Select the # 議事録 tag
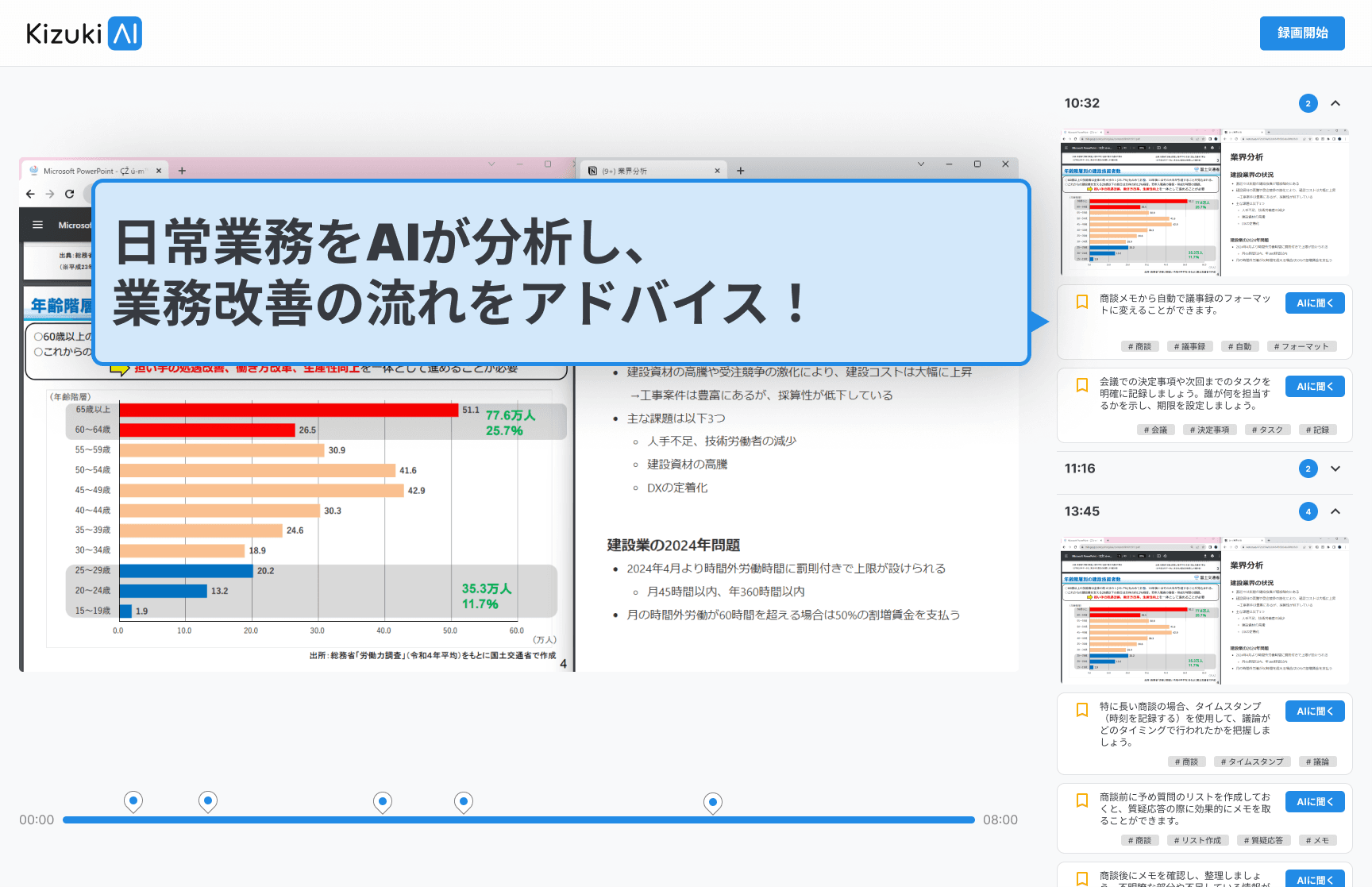The width and height of the screenshot is (1372, 887). (x=1189, y=346)
